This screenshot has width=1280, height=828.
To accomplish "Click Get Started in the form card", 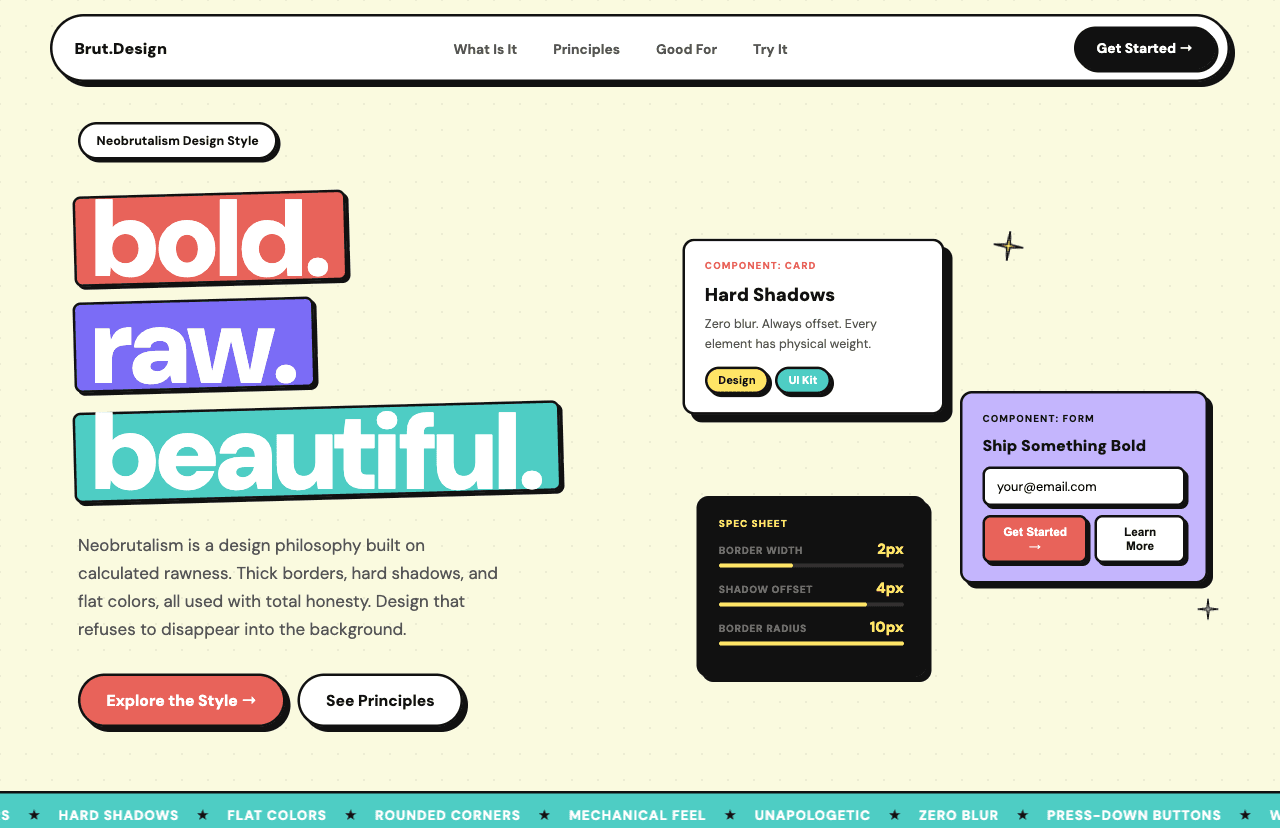I will click(x=1035, y=539).
